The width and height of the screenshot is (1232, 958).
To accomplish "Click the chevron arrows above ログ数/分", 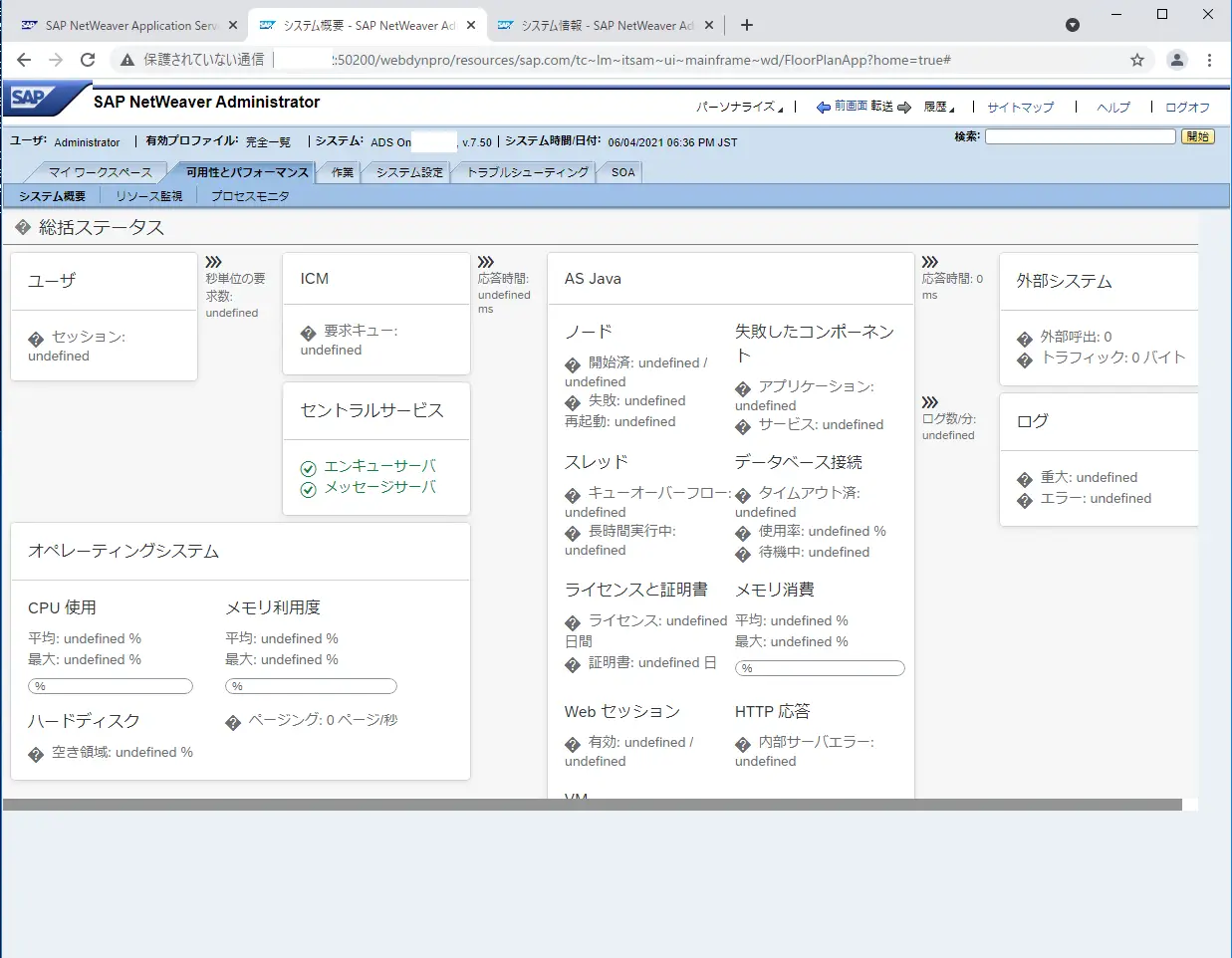I will click(x=930, y=402).
